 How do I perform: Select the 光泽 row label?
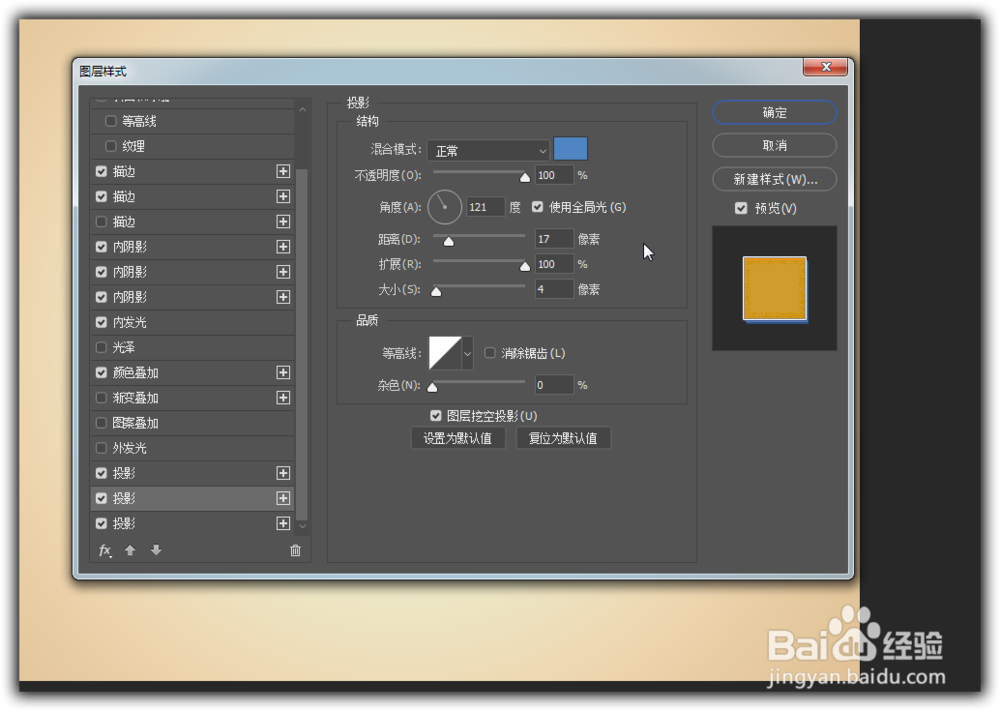[x=124, y=348]
